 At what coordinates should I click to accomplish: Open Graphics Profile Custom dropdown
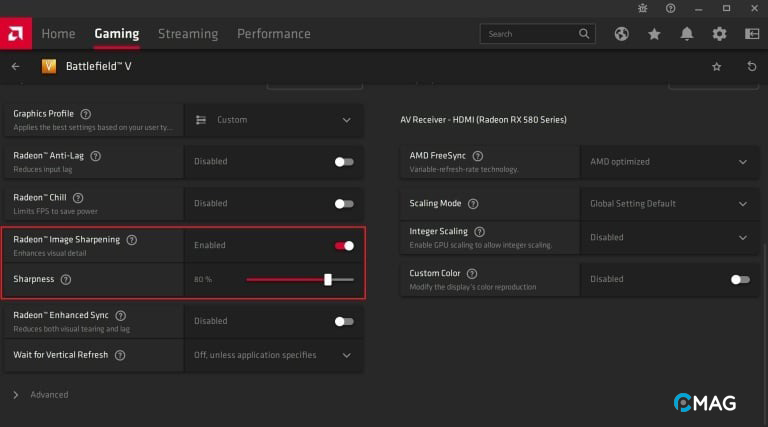tap(274, 120)
